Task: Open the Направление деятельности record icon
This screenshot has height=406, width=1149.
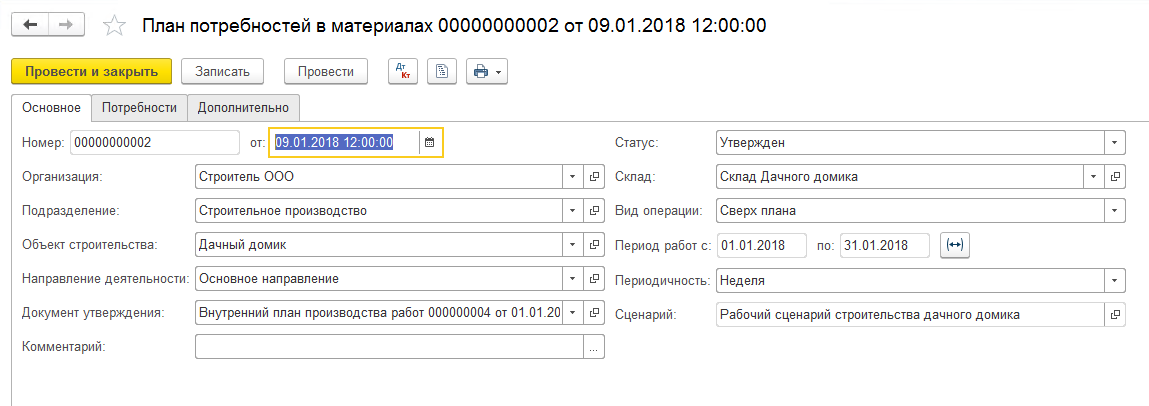Action: coord(594,279)
